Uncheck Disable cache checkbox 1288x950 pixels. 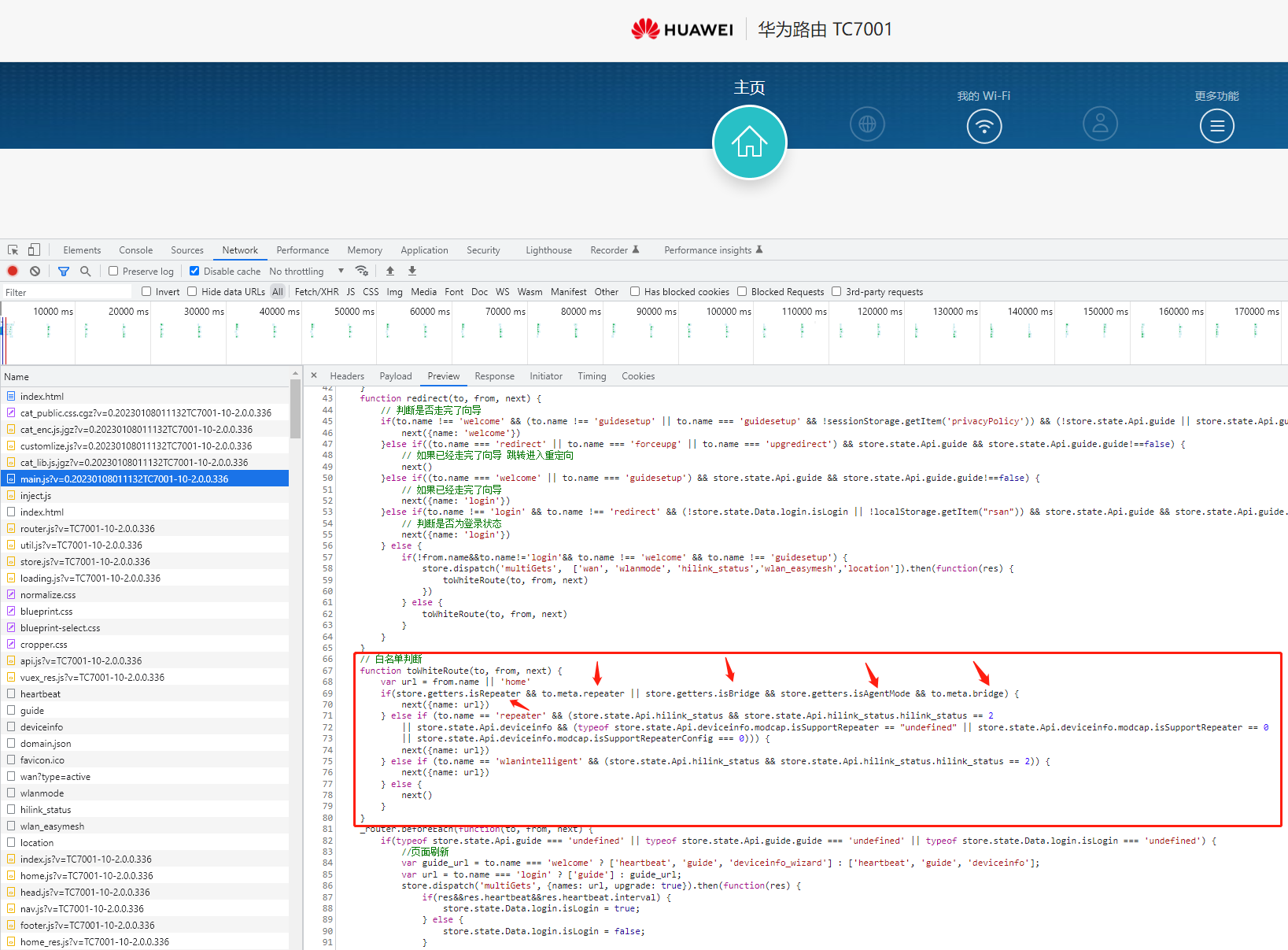(194, 271)
